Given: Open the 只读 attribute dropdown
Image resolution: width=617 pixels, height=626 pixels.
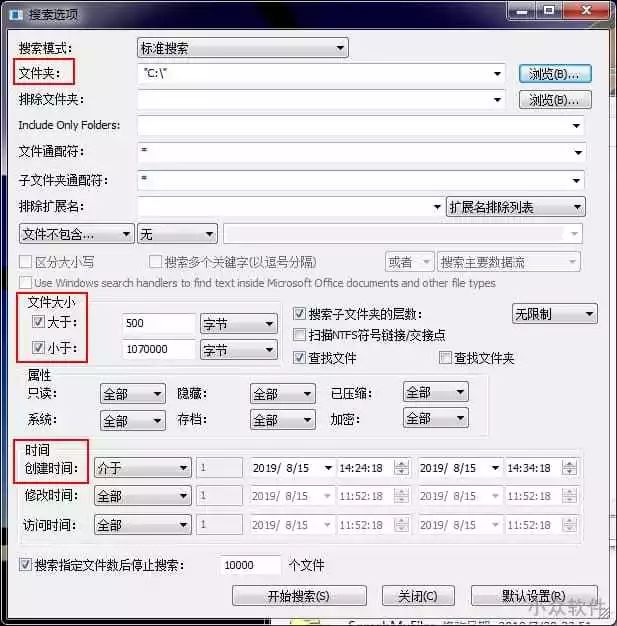Looking at the screenshot, I should click(133, 394).
